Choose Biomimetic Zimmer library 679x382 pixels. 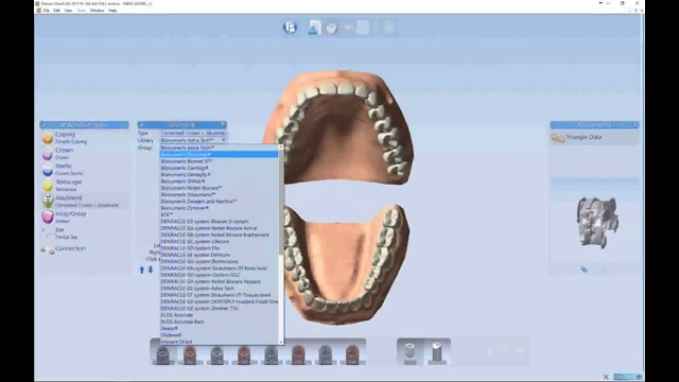[184, 208]
